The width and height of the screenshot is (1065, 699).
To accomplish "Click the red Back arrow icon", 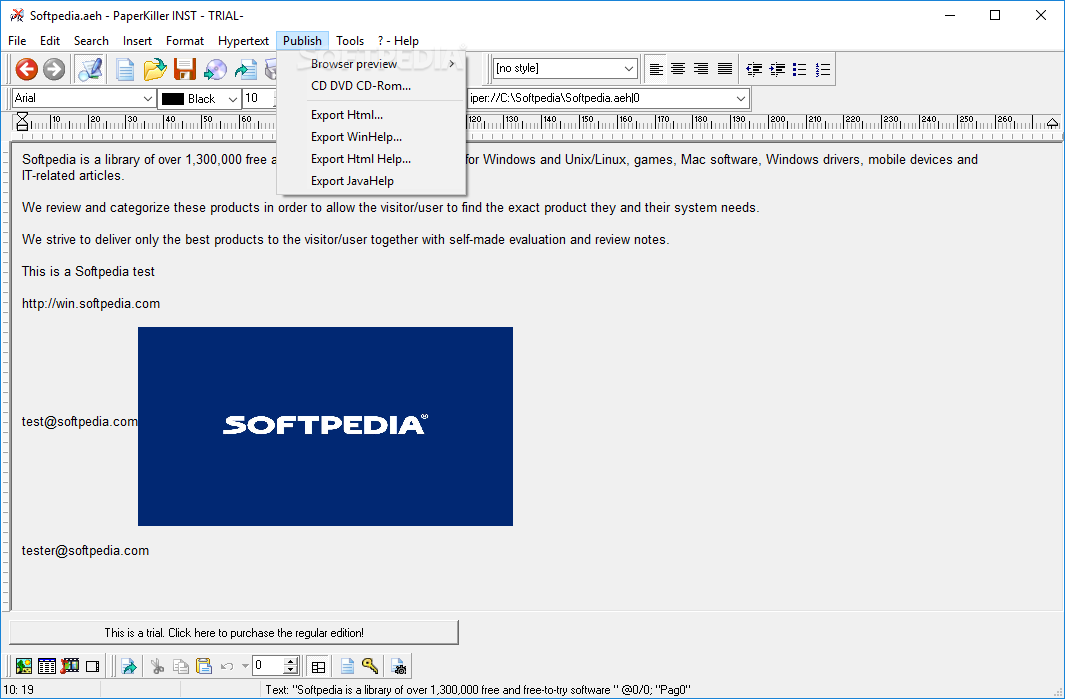I will (x=26, y=69).
